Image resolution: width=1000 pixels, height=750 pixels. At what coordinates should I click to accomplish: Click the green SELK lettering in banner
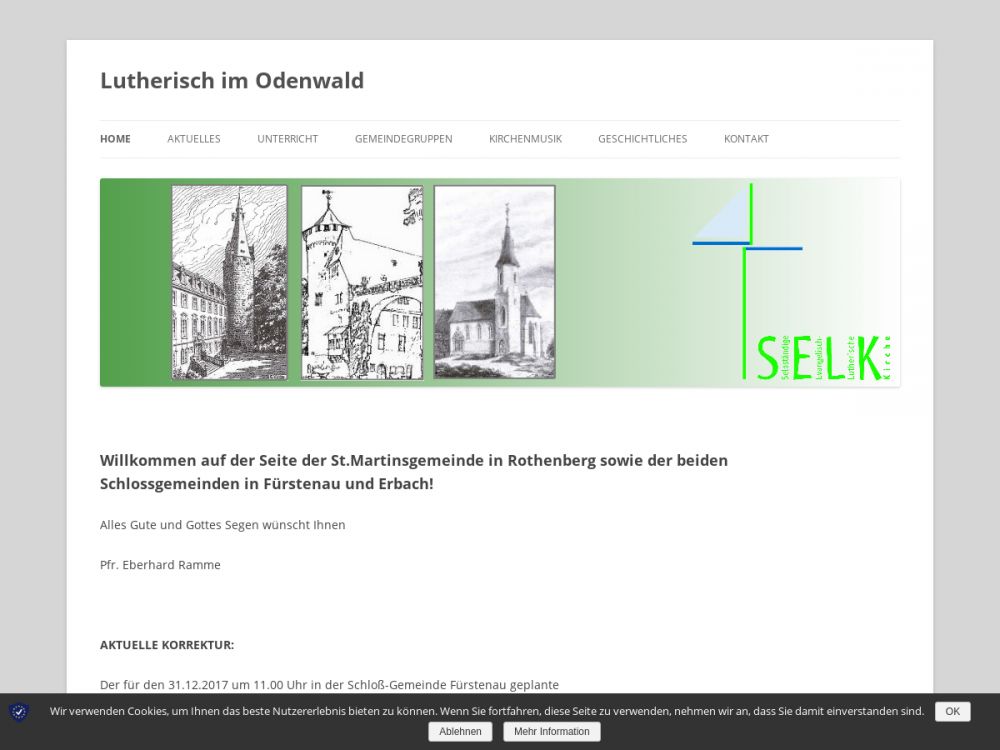818,359
